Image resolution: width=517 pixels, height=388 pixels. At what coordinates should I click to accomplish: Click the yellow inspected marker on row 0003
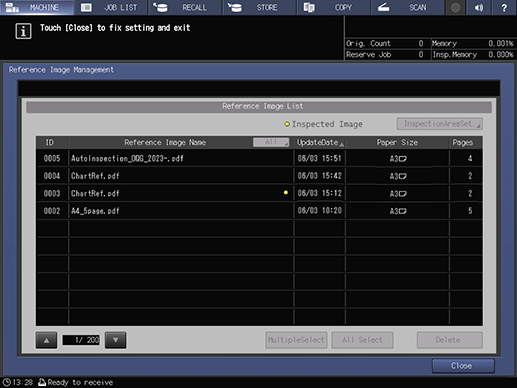[286, 192]
